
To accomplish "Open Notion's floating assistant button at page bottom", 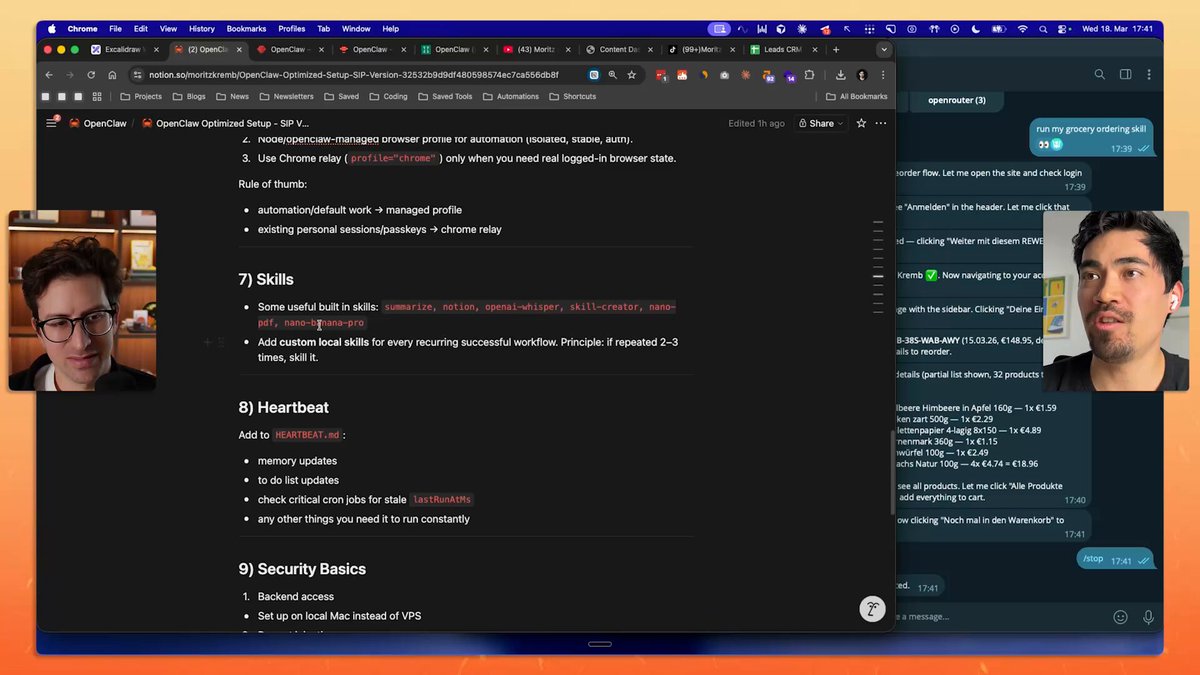I will click(872, 608).
